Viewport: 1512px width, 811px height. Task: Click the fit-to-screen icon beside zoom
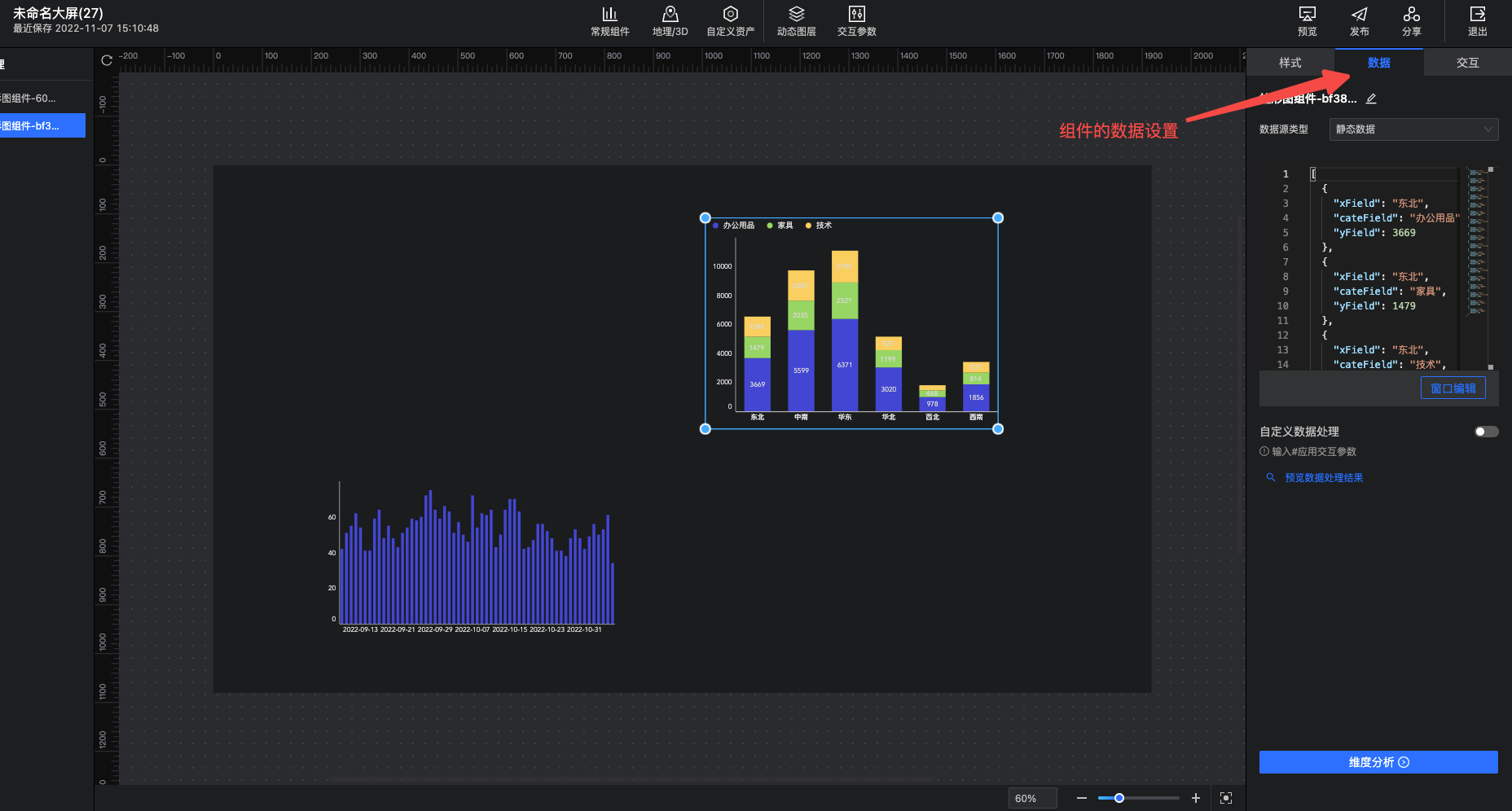tap(1226, 798)
